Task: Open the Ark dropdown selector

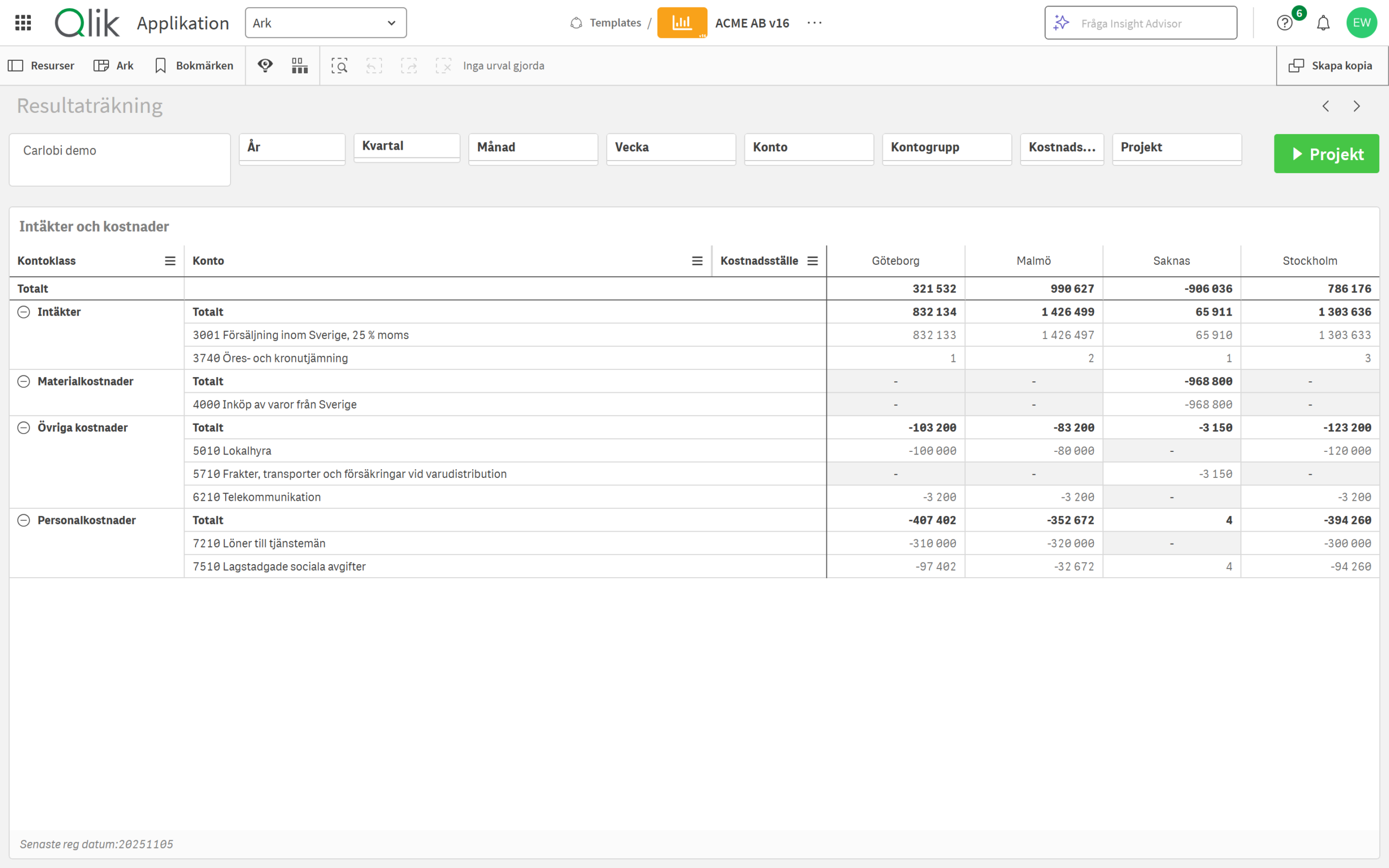Action: 326,23
